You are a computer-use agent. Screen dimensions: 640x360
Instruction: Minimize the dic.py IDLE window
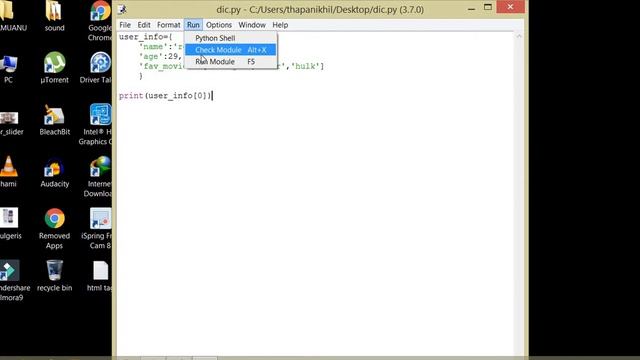point(471,8)
